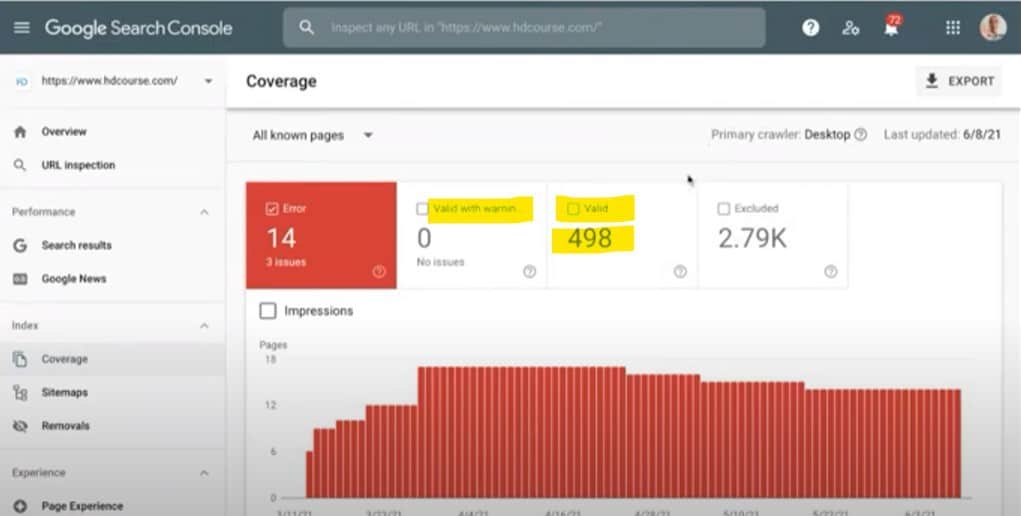The height and width of the screenshot is (516, 1021).
Task: Select the Coverage sidebar item
Action: (112, 359)
